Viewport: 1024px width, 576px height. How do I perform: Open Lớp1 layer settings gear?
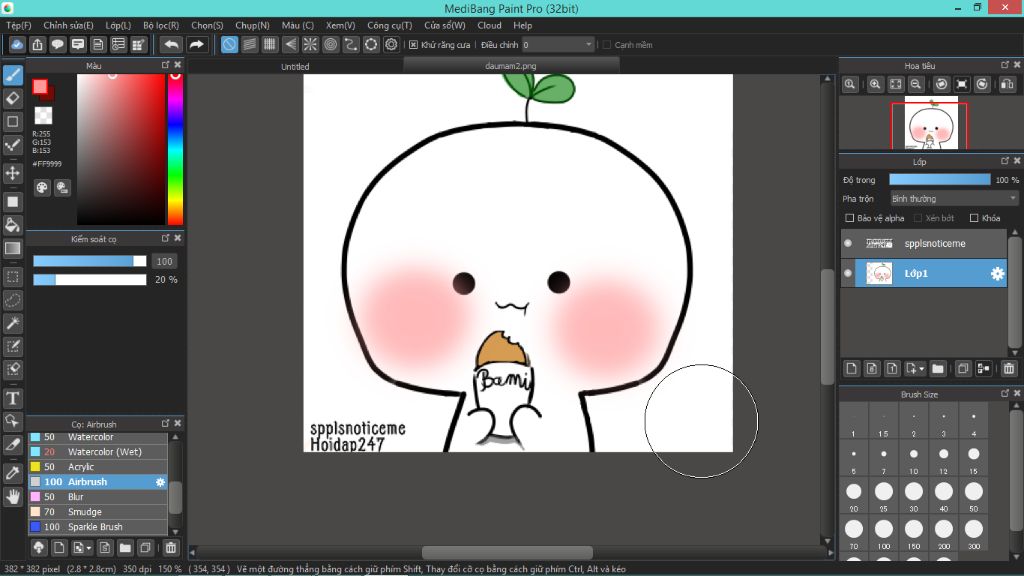[x=997, y=274]
